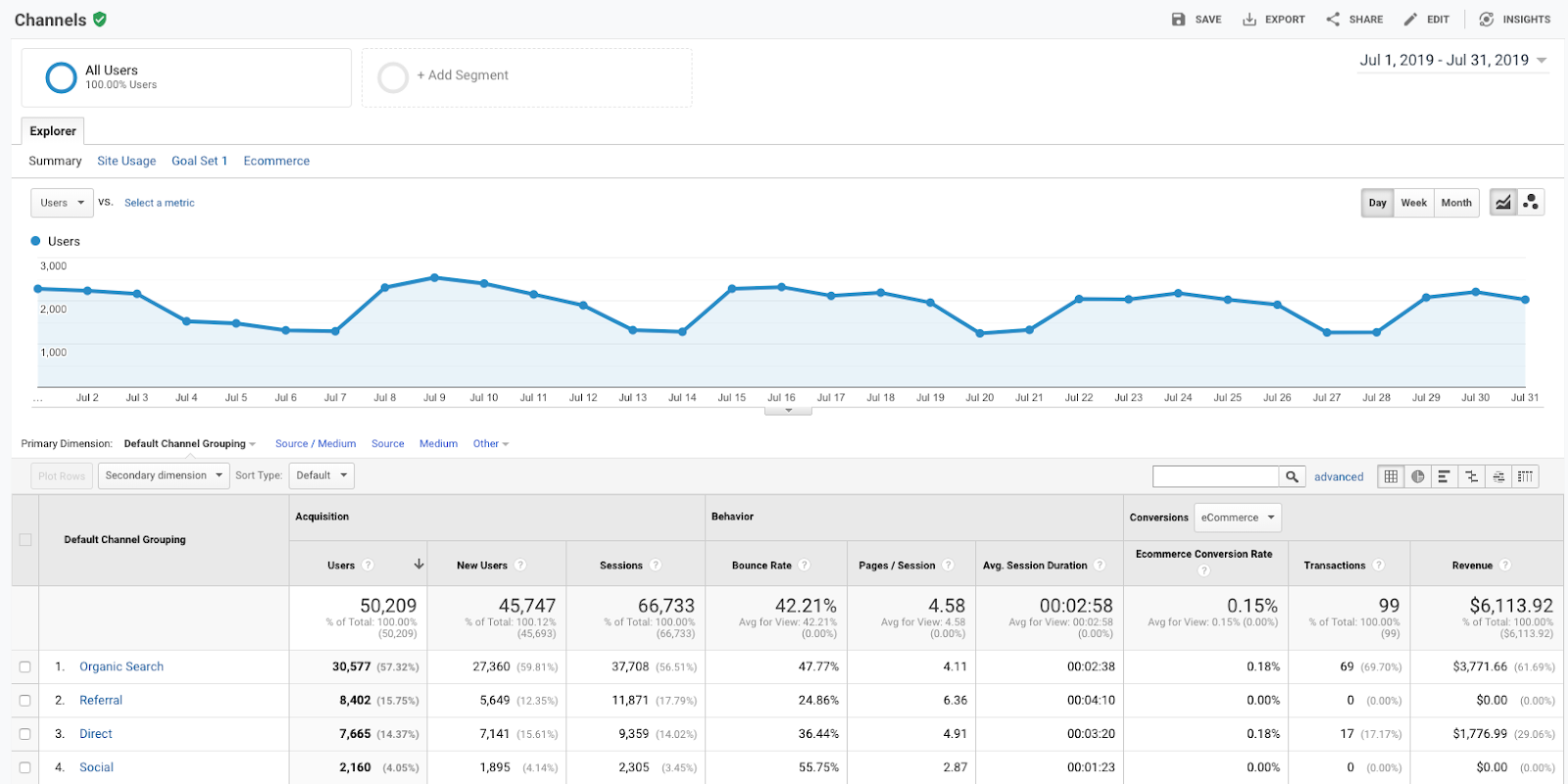Click the help icon beside Pages / Session
Viewport: 1568px width, 784px height.
pos(949,564)
